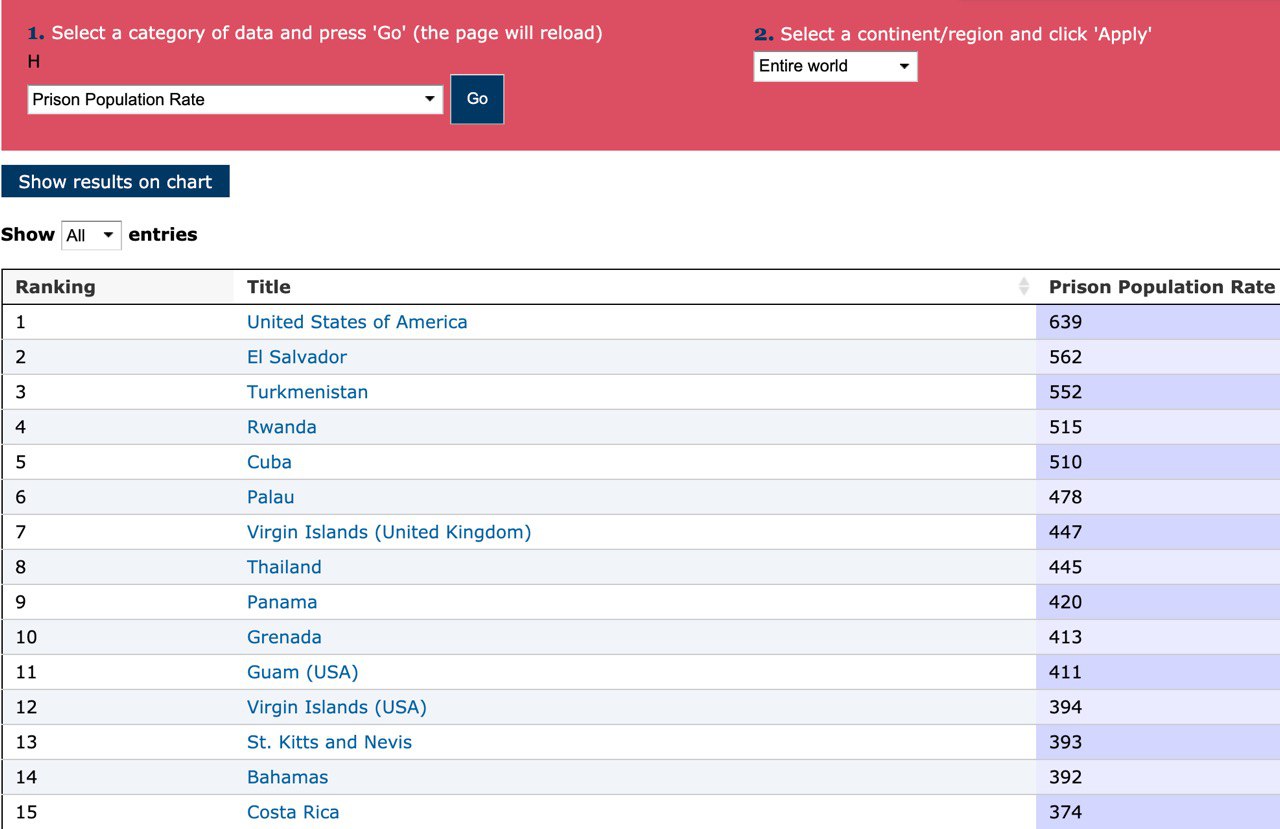
Task: Open the Panama link
Action: pyautogui.click(x=282, y=602)
